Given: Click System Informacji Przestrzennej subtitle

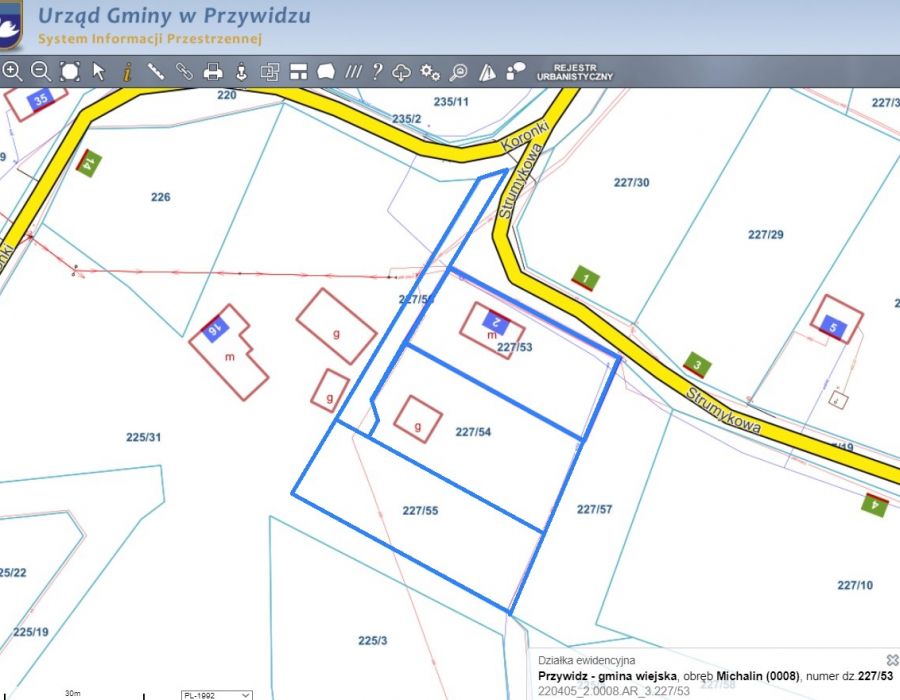Looking at the screenshot, I should click(150, 38).
